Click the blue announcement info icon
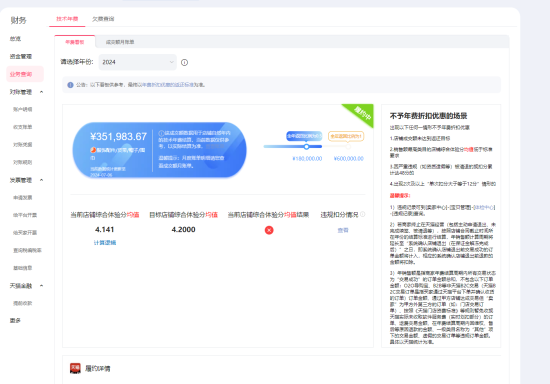Screen dimensions: 550x384 click(x=70, y=85)
